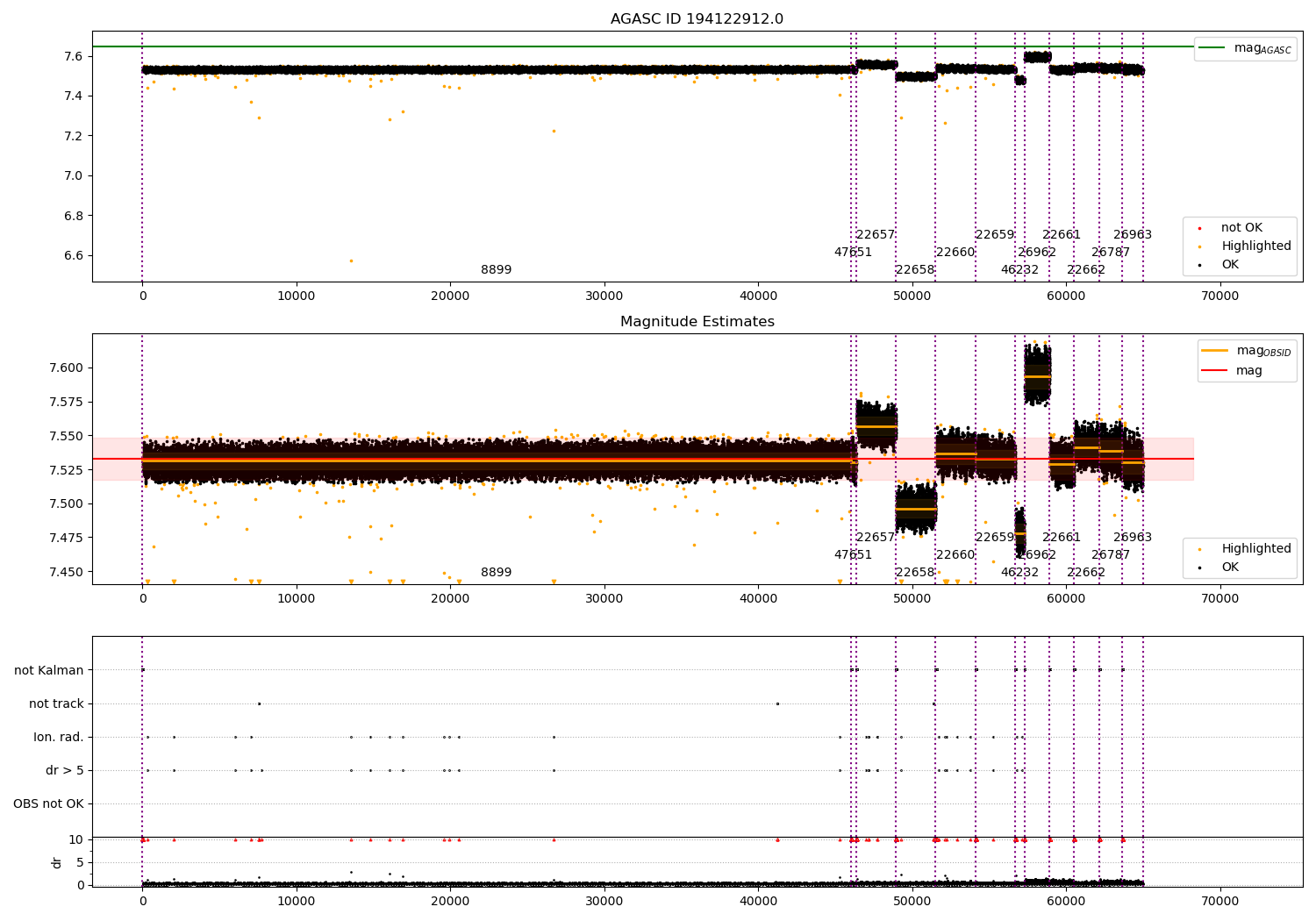Click the 7.525 y-axis tick label
This screenshot has width=1316, height=921.
[66, 471]
